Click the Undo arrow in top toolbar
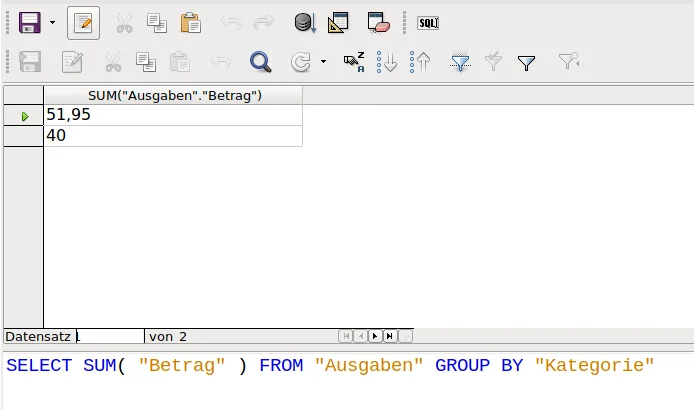The height and width of the screenshot is (410, 694). tap(231, 22)
